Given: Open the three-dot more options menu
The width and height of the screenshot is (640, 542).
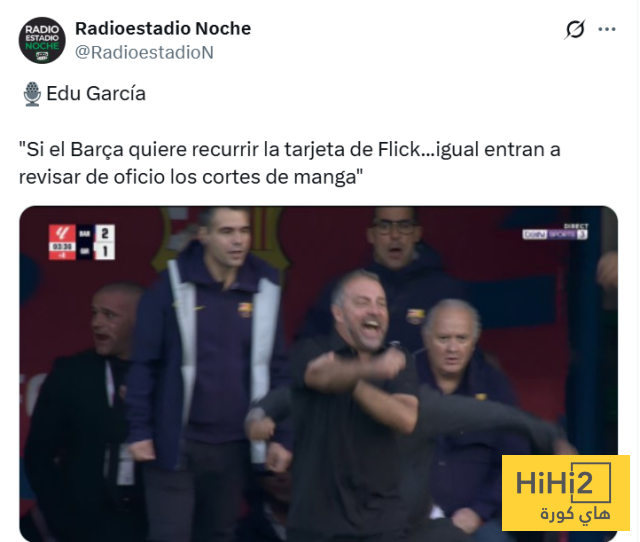Looking at the screenshot, I should 607,29.
